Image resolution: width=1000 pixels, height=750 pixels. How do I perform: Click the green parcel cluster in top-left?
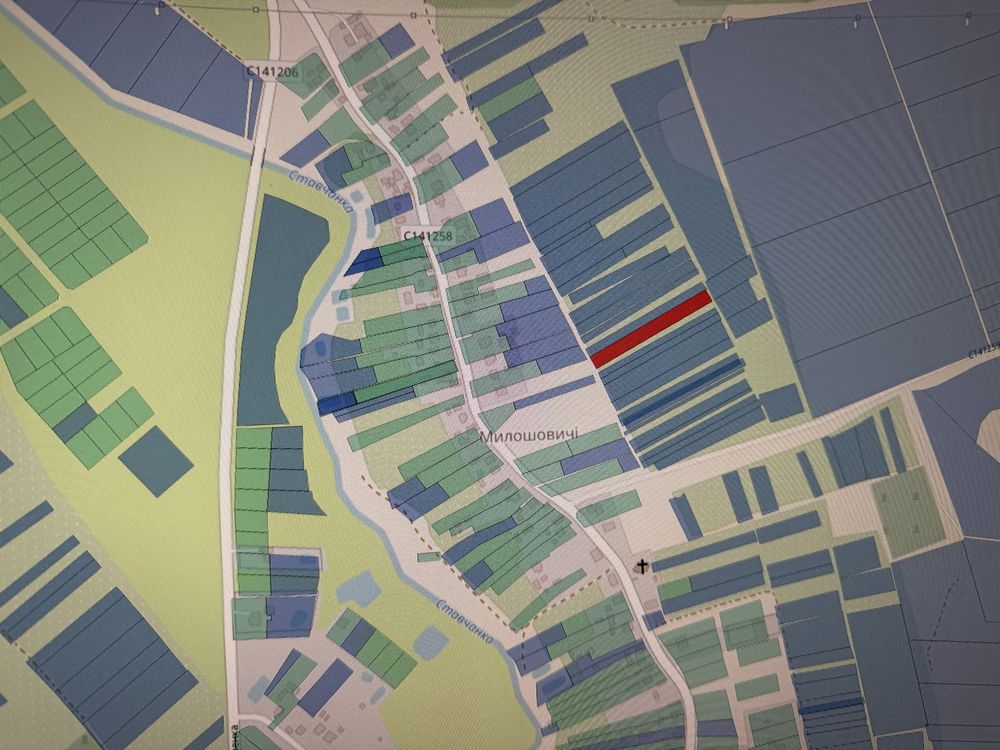pyautogui.click(x=60, y=190)
